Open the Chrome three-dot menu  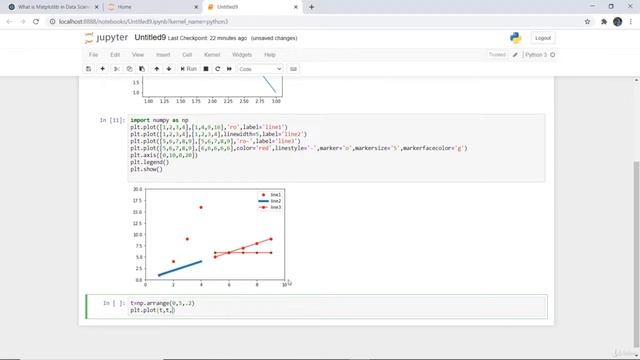631,22
